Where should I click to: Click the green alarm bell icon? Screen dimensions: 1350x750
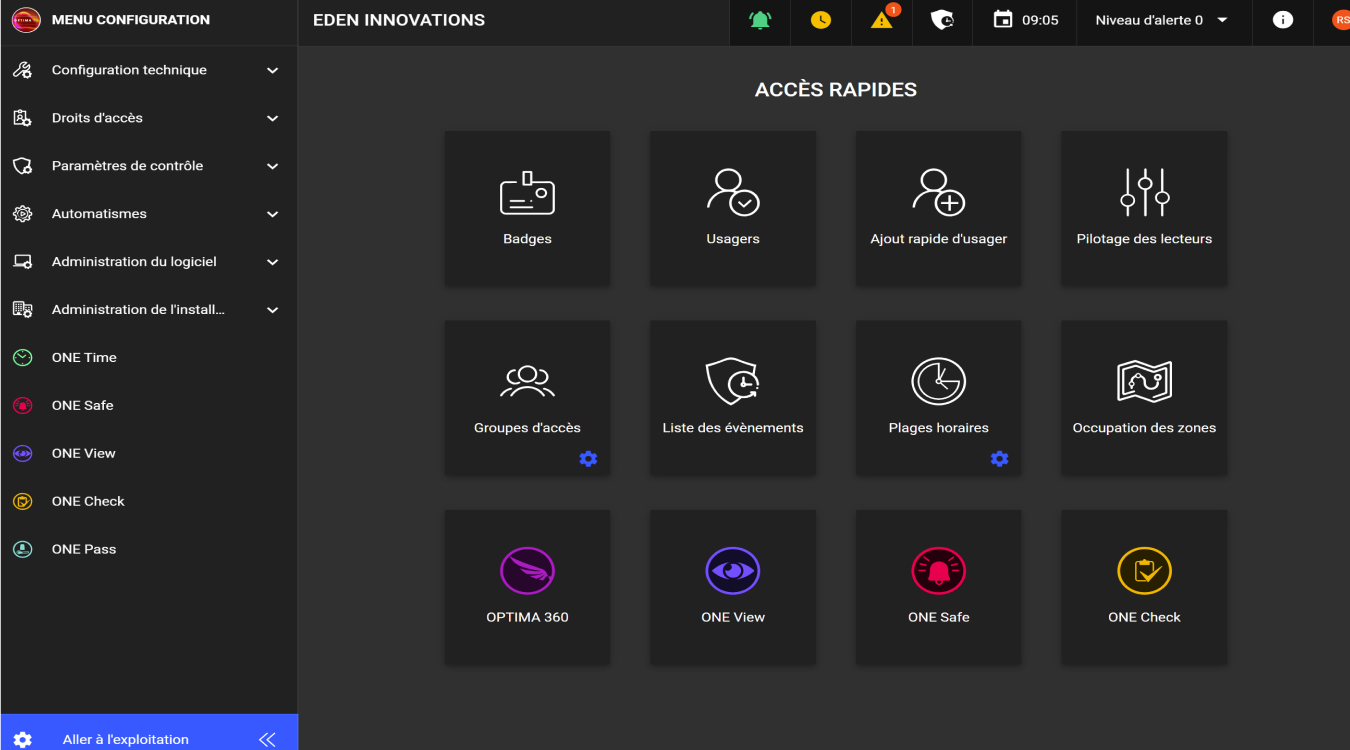[x=760, y=20]
